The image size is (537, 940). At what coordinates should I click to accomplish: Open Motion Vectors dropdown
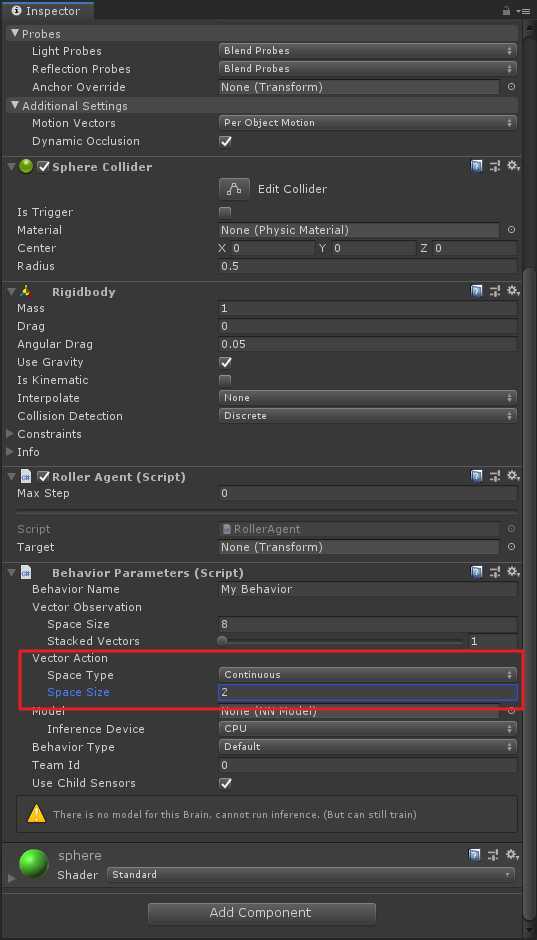pyautogui.click(x=367, y=123)
